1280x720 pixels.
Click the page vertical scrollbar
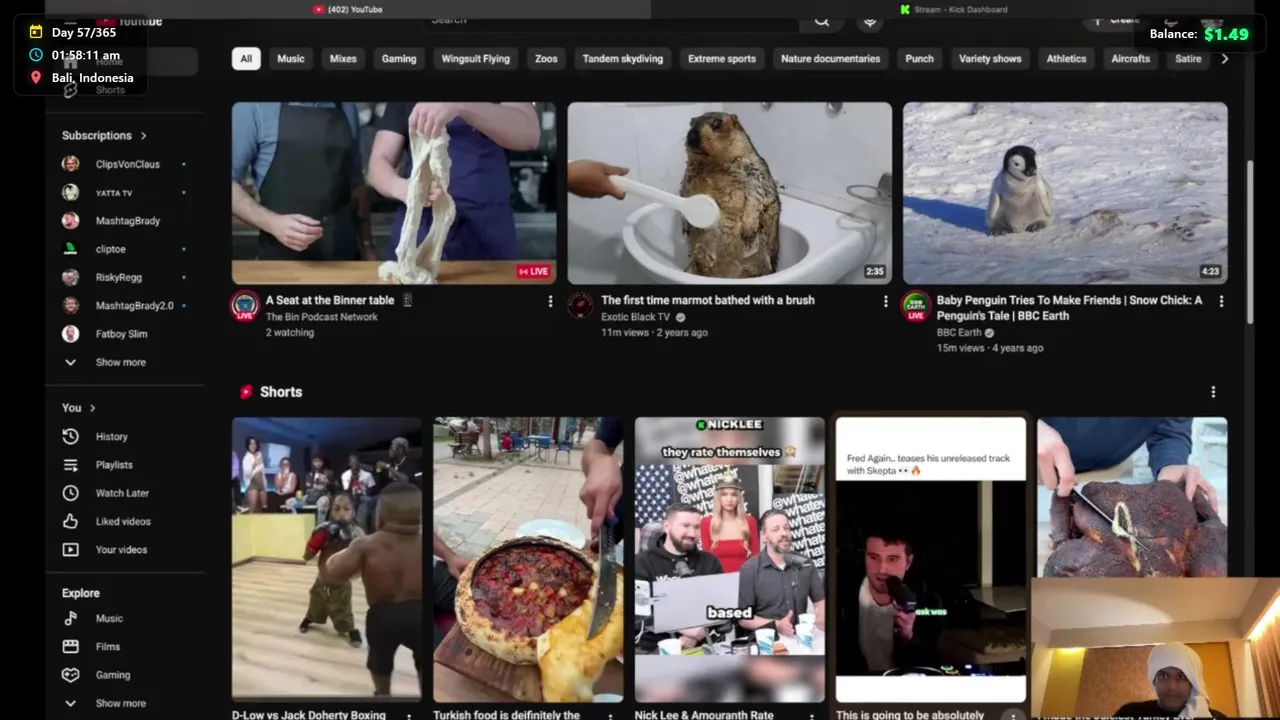click(1249, 240)
